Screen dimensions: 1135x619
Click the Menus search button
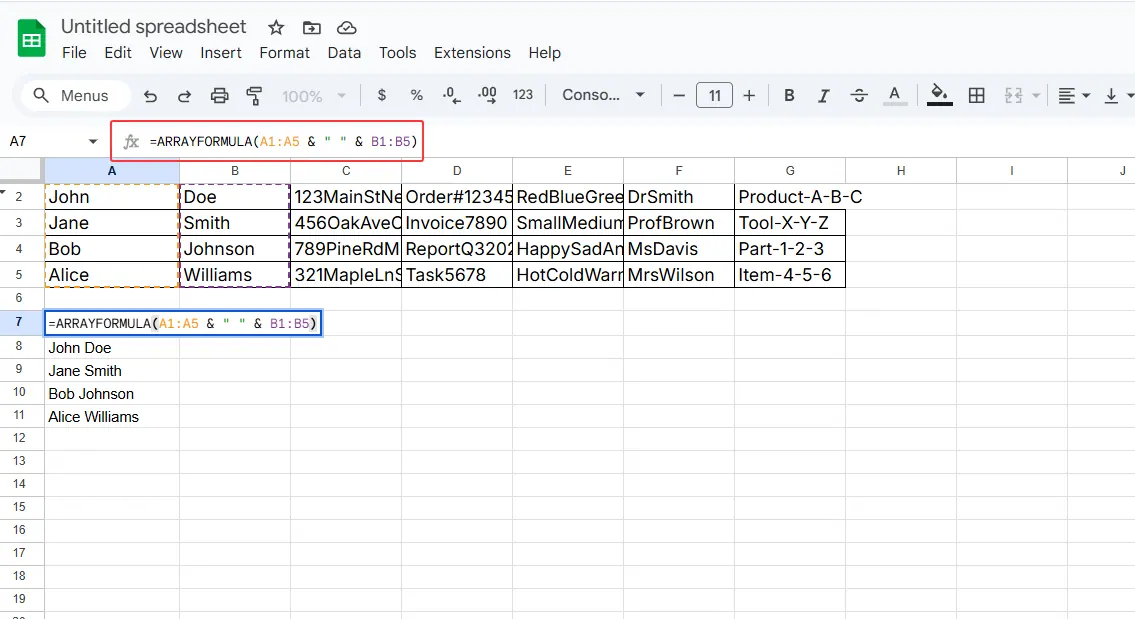(71, 96)
